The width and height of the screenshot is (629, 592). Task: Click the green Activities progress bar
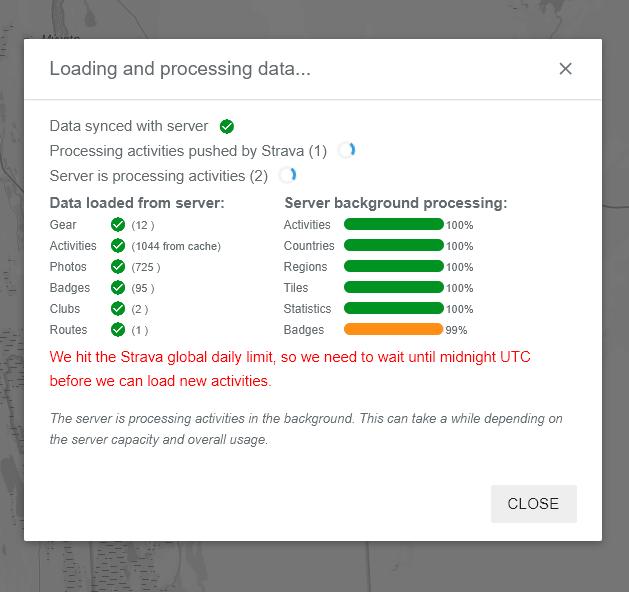tap(393, 225)
